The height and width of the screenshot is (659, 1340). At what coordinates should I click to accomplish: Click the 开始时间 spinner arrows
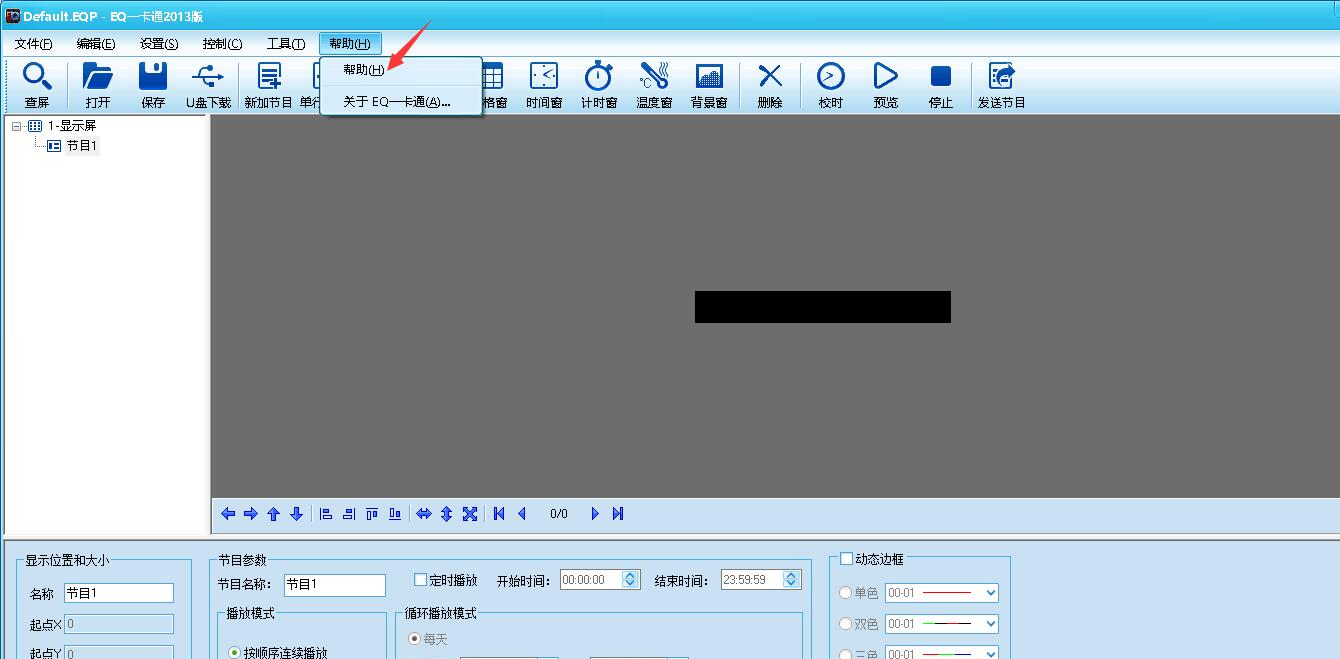pos(630,580)
